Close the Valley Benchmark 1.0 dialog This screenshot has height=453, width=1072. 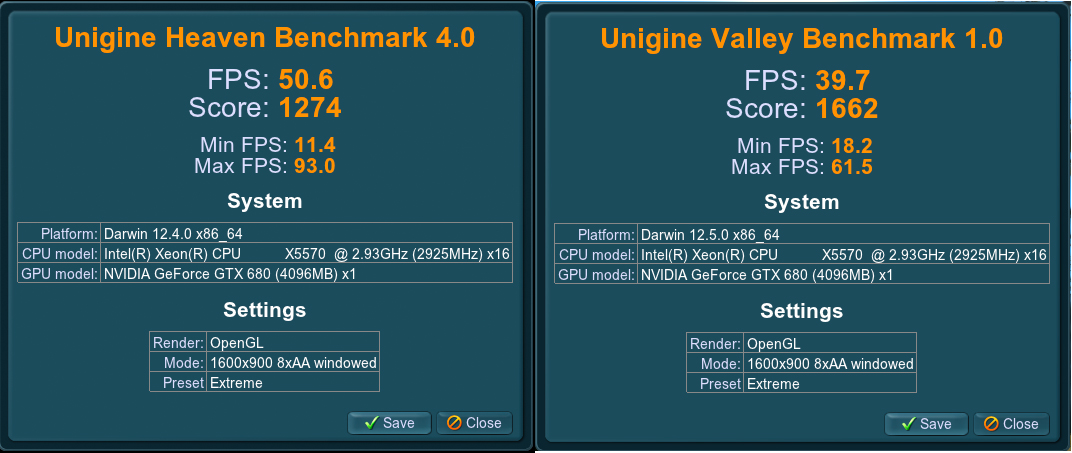point(1011,424)
